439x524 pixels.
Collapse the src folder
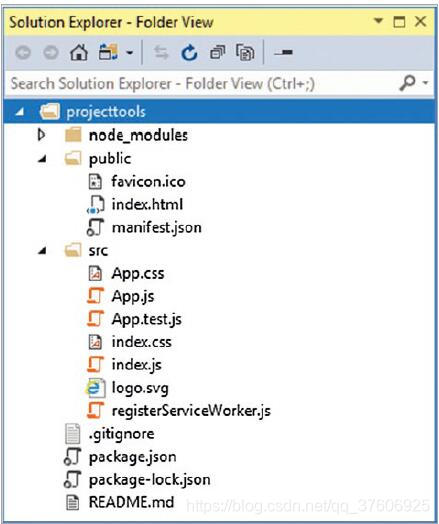pos(42,250)
